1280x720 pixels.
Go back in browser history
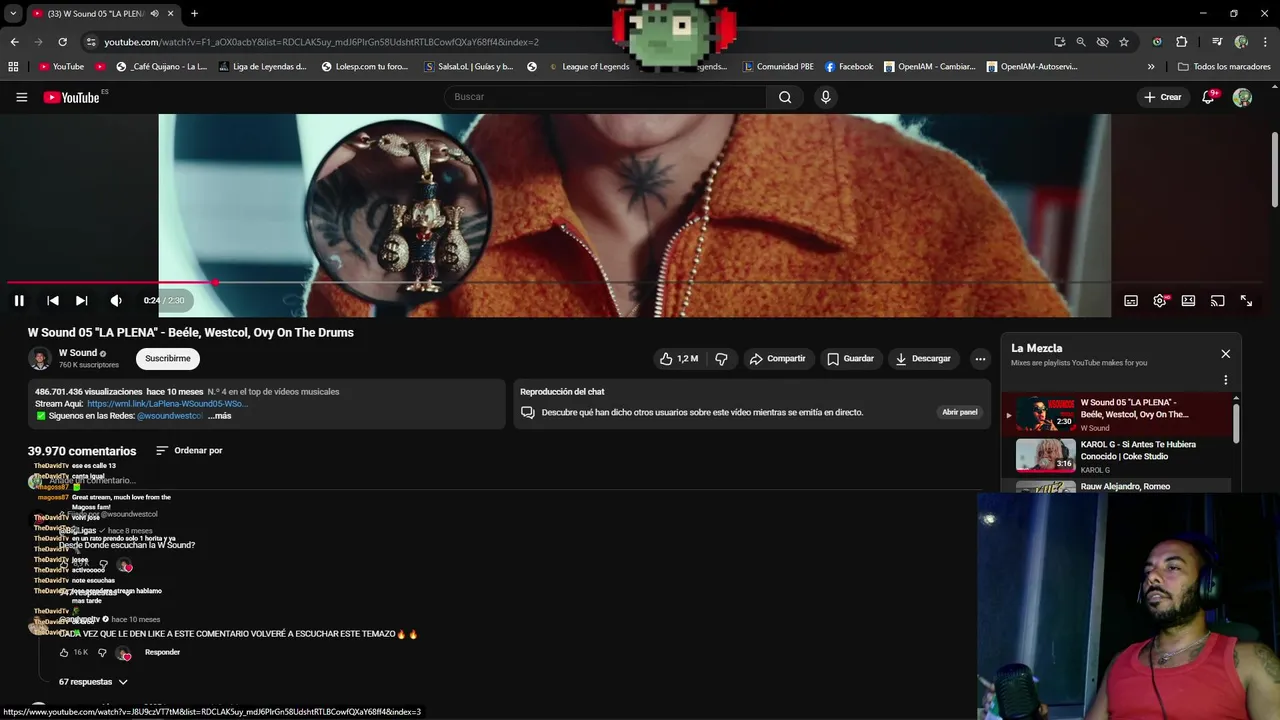pyautogui.click(x=14, y=42)
